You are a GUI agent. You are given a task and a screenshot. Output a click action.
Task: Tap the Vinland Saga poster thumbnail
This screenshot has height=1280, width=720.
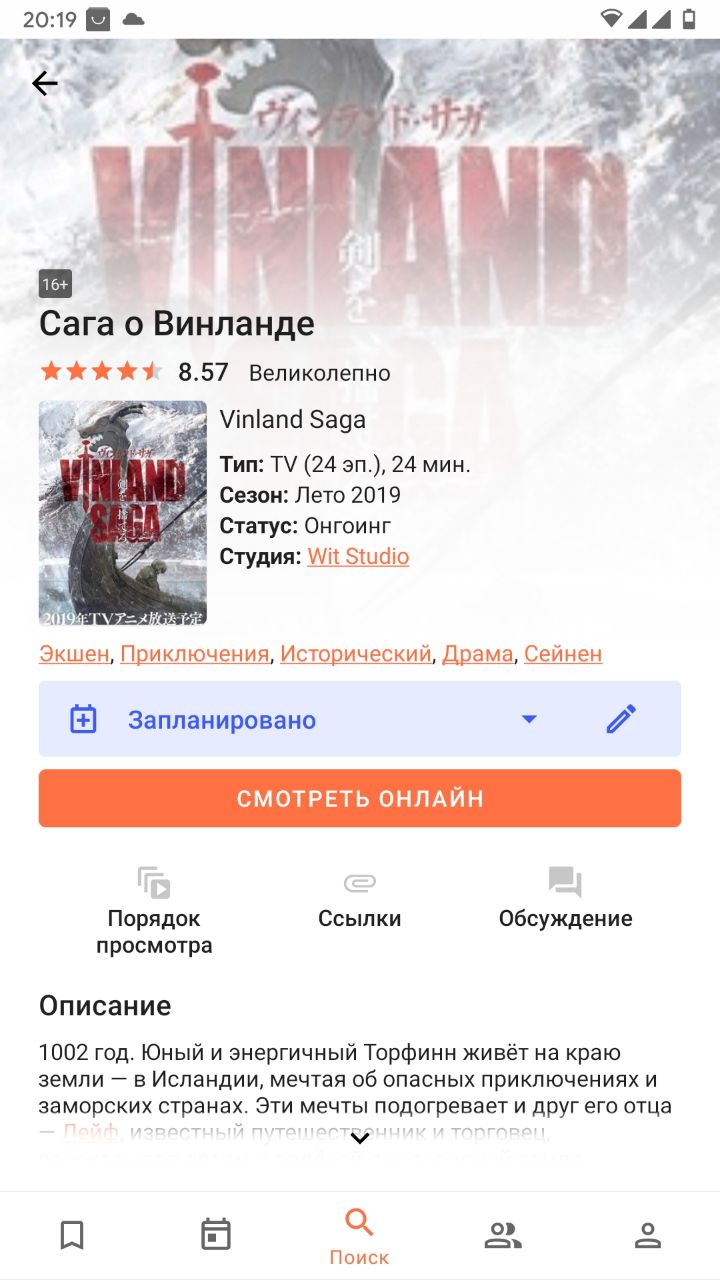point(123,513)
